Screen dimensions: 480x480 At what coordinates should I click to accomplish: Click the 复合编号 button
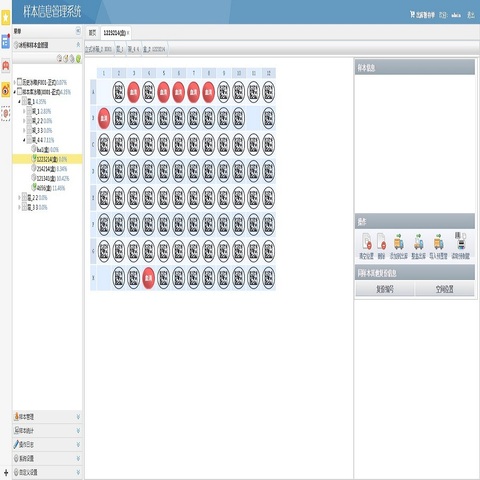click(385, 289)
